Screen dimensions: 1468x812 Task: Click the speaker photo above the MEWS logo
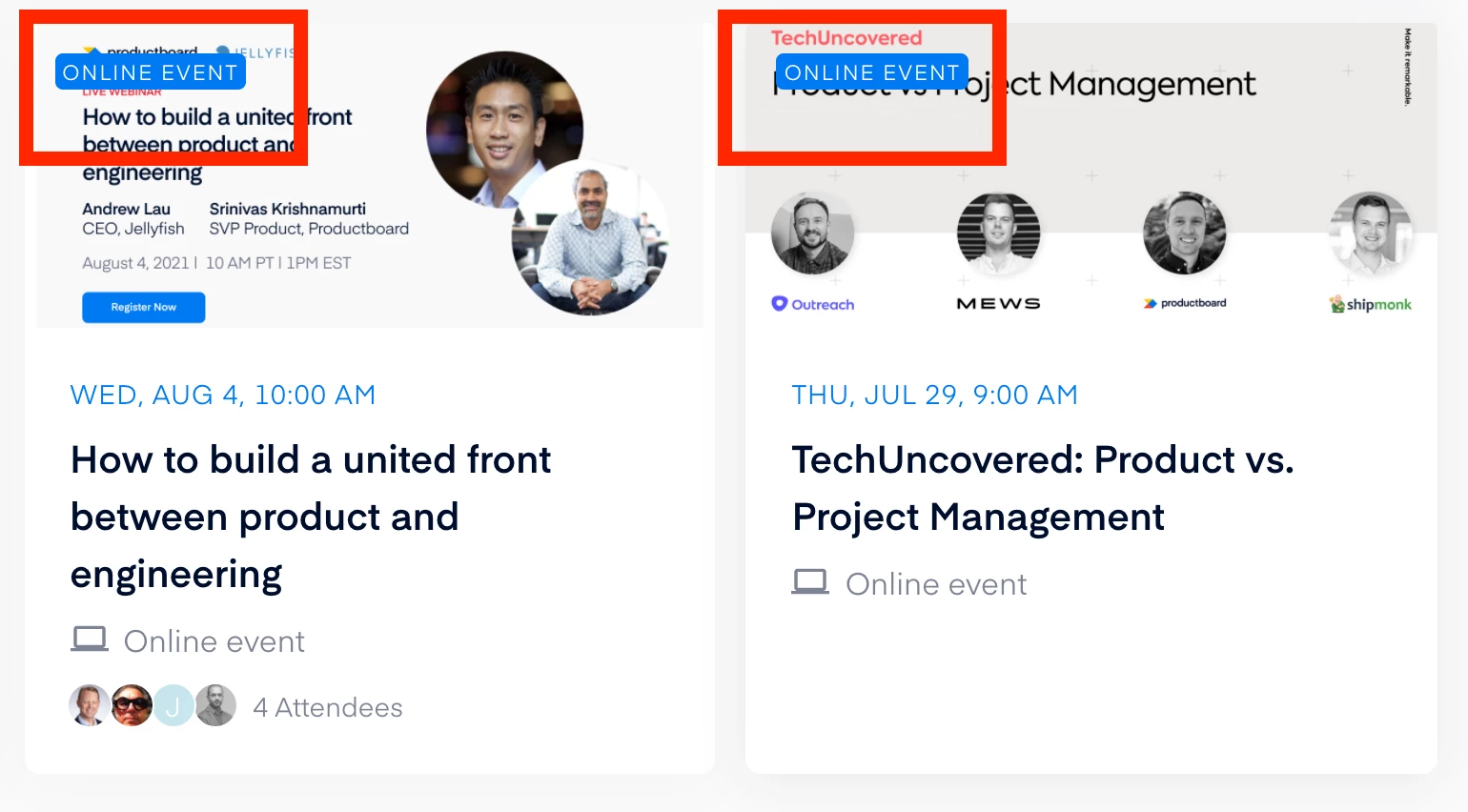999,233
